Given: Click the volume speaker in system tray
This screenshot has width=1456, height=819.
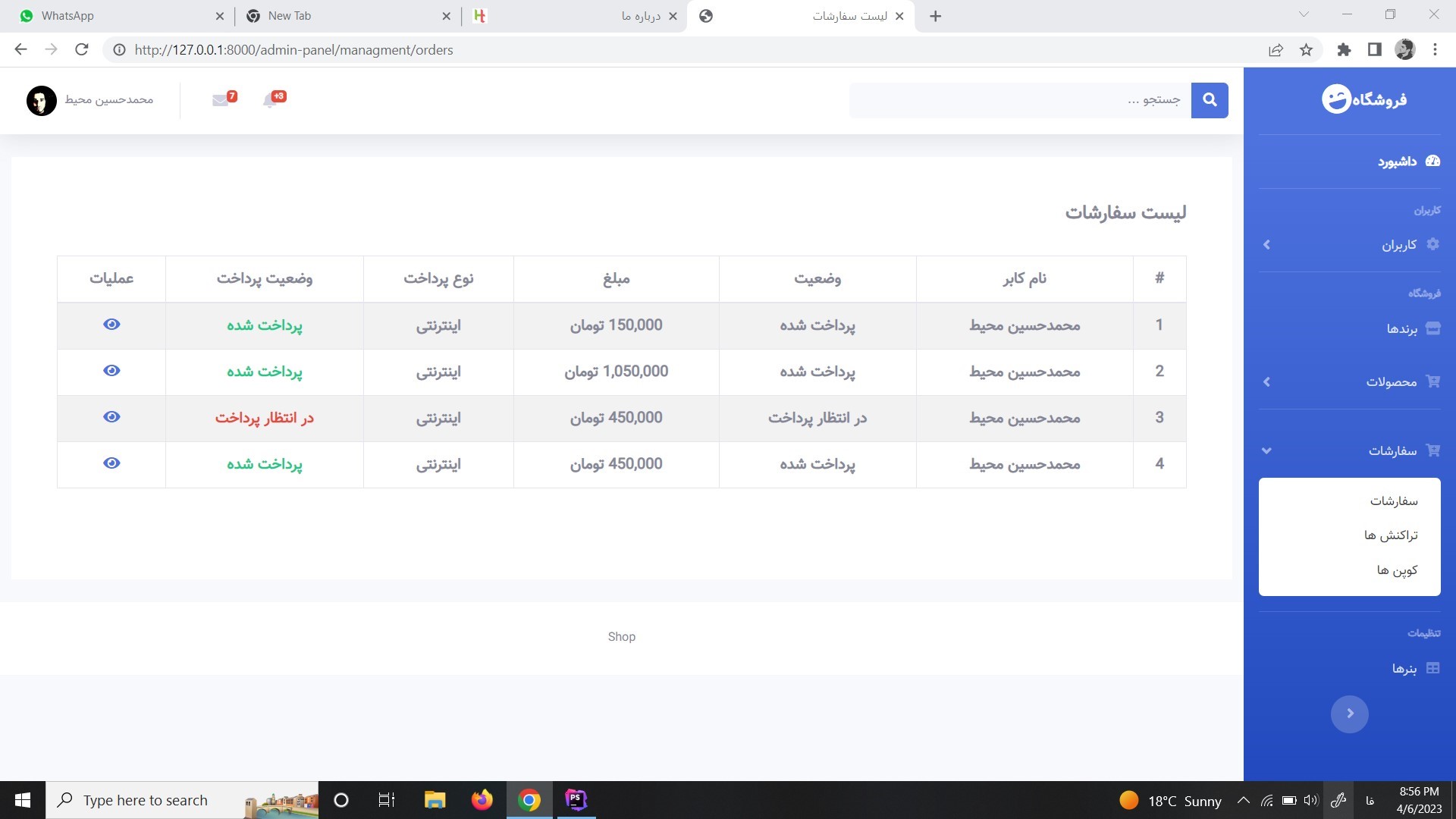Looking at the screenshot, I should click(1310, 800).
